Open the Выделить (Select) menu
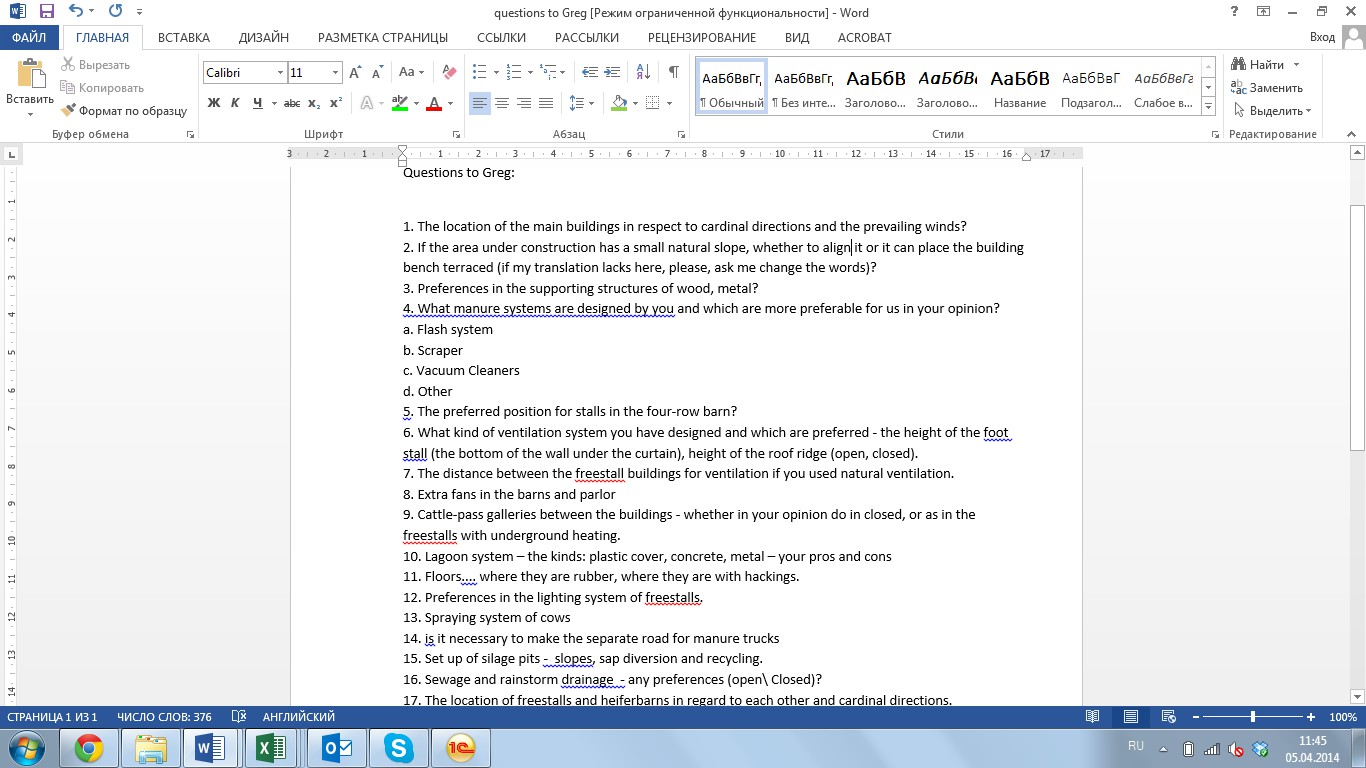1366x768 pixels. click(1273, 111)
